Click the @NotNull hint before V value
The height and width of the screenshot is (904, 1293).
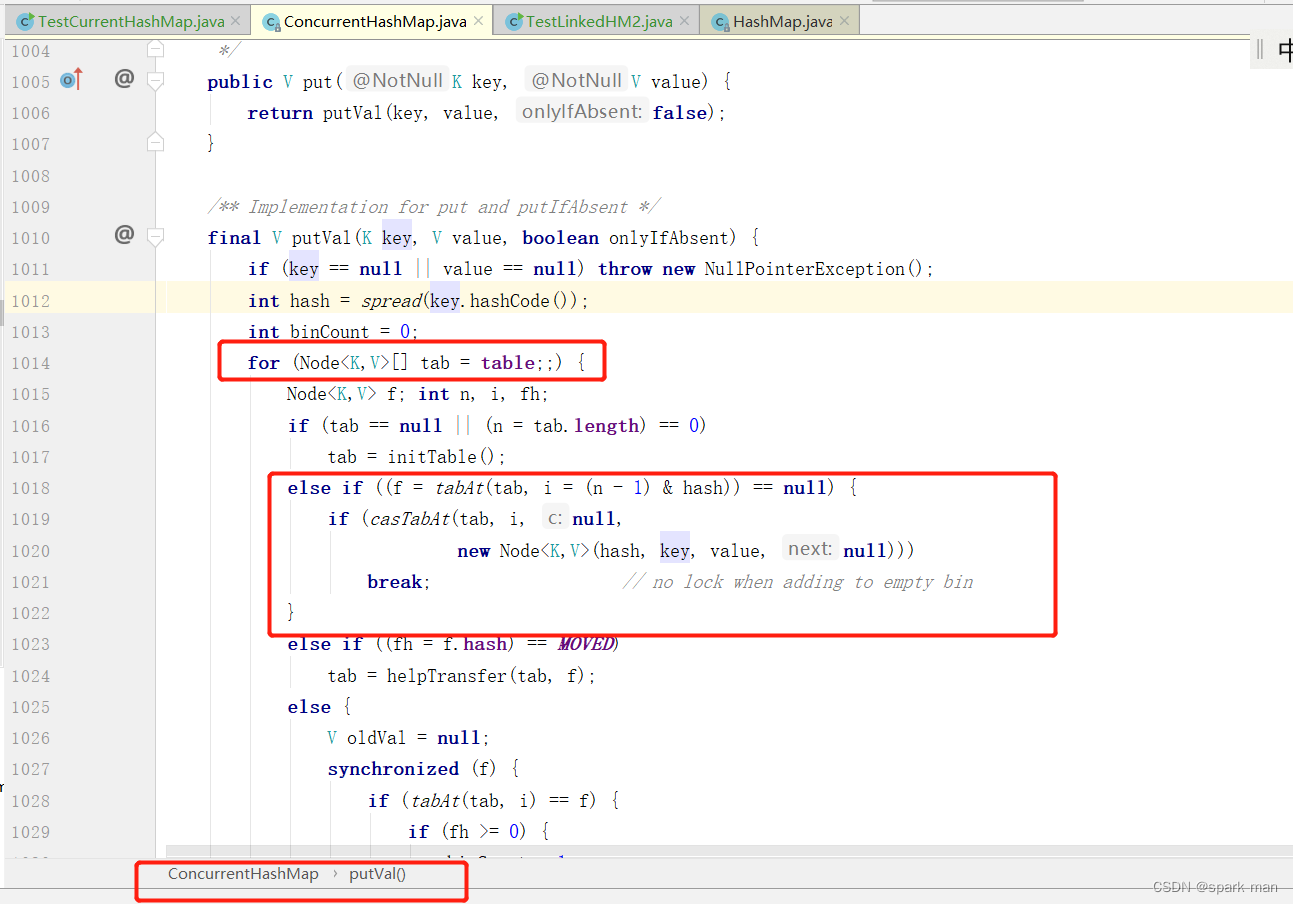(576, 81)
